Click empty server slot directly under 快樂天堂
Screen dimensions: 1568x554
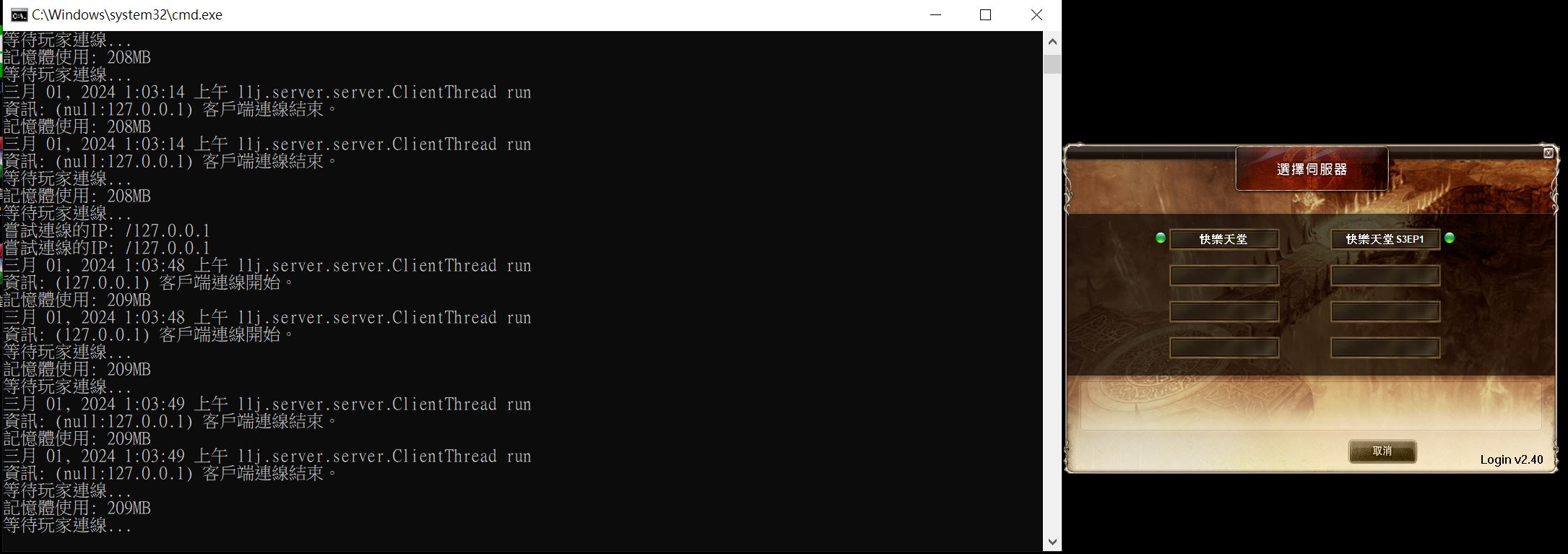point(1224,275)
